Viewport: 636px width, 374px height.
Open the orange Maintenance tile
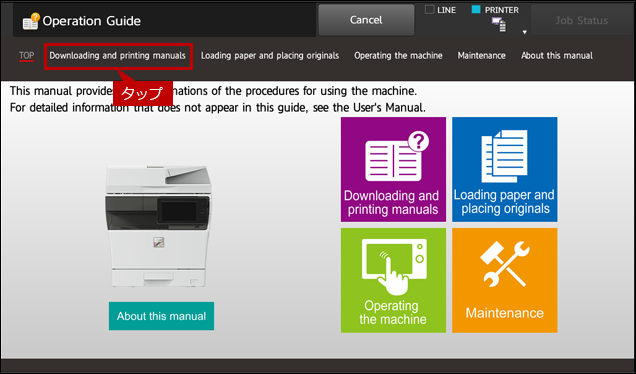pos(505,280)
